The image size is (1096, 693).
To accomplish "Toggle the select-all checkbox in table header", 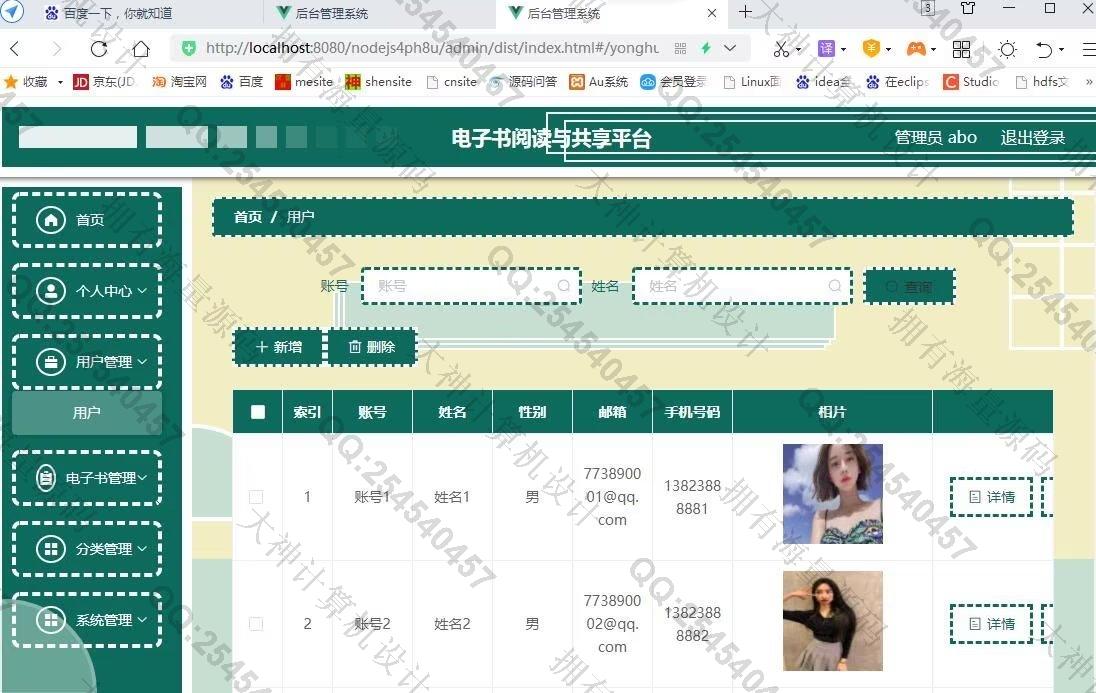I will pyautogui.click(x=258, y=412).
